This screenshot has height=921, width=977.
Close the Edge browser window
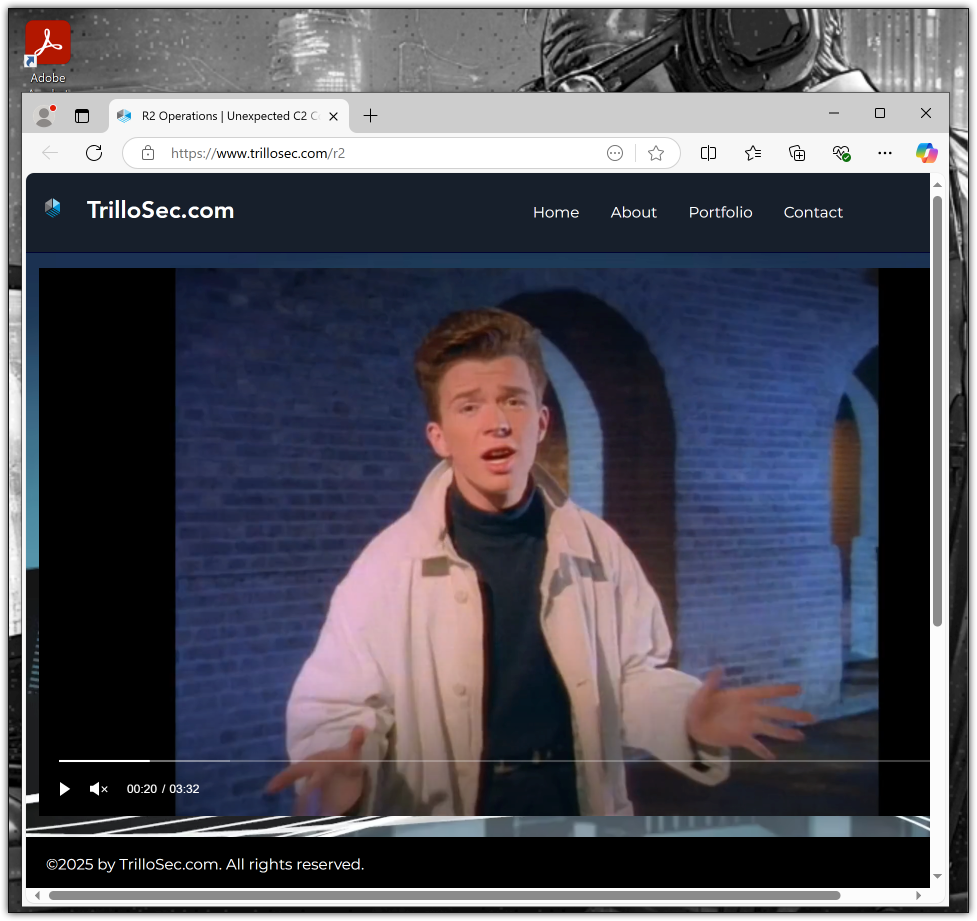pos(926,113)
